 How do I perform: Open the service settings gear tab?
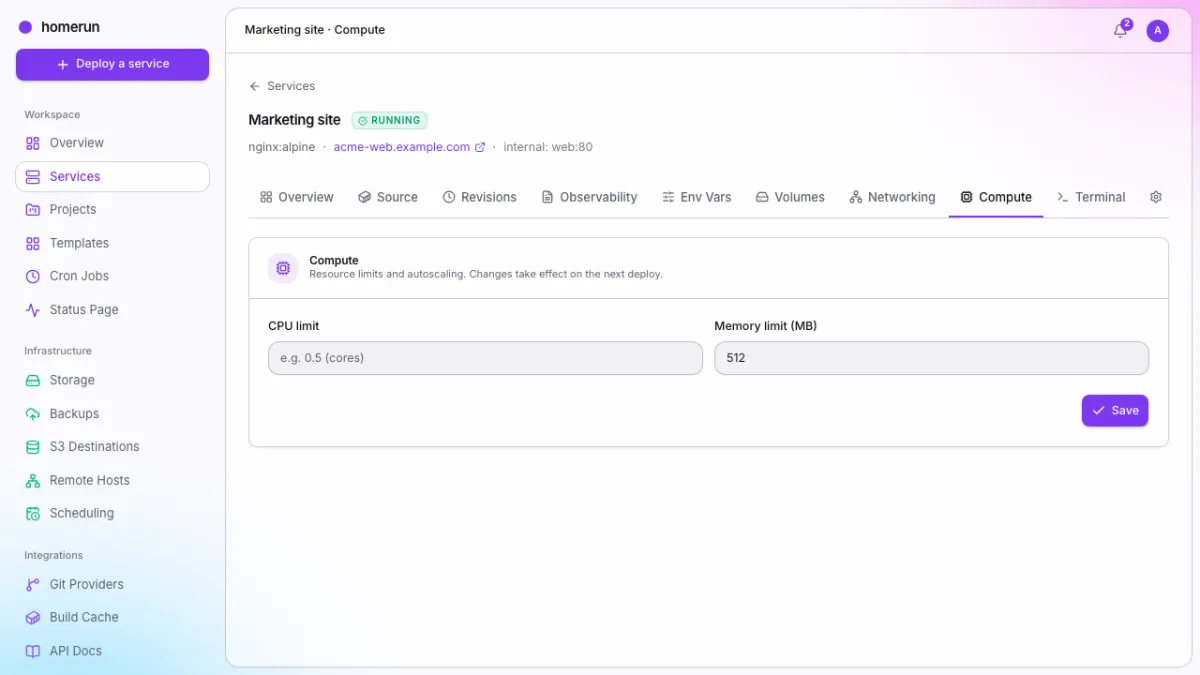1156,197
